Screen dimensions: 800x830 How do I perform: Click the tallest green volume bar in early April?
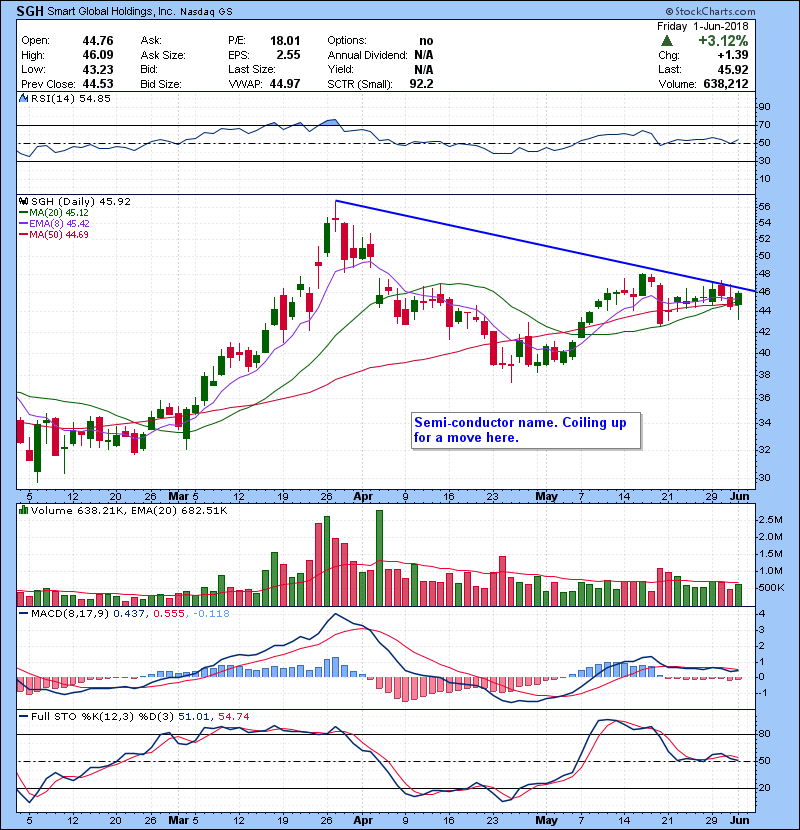pyautogui.click(x=379, y=558)
